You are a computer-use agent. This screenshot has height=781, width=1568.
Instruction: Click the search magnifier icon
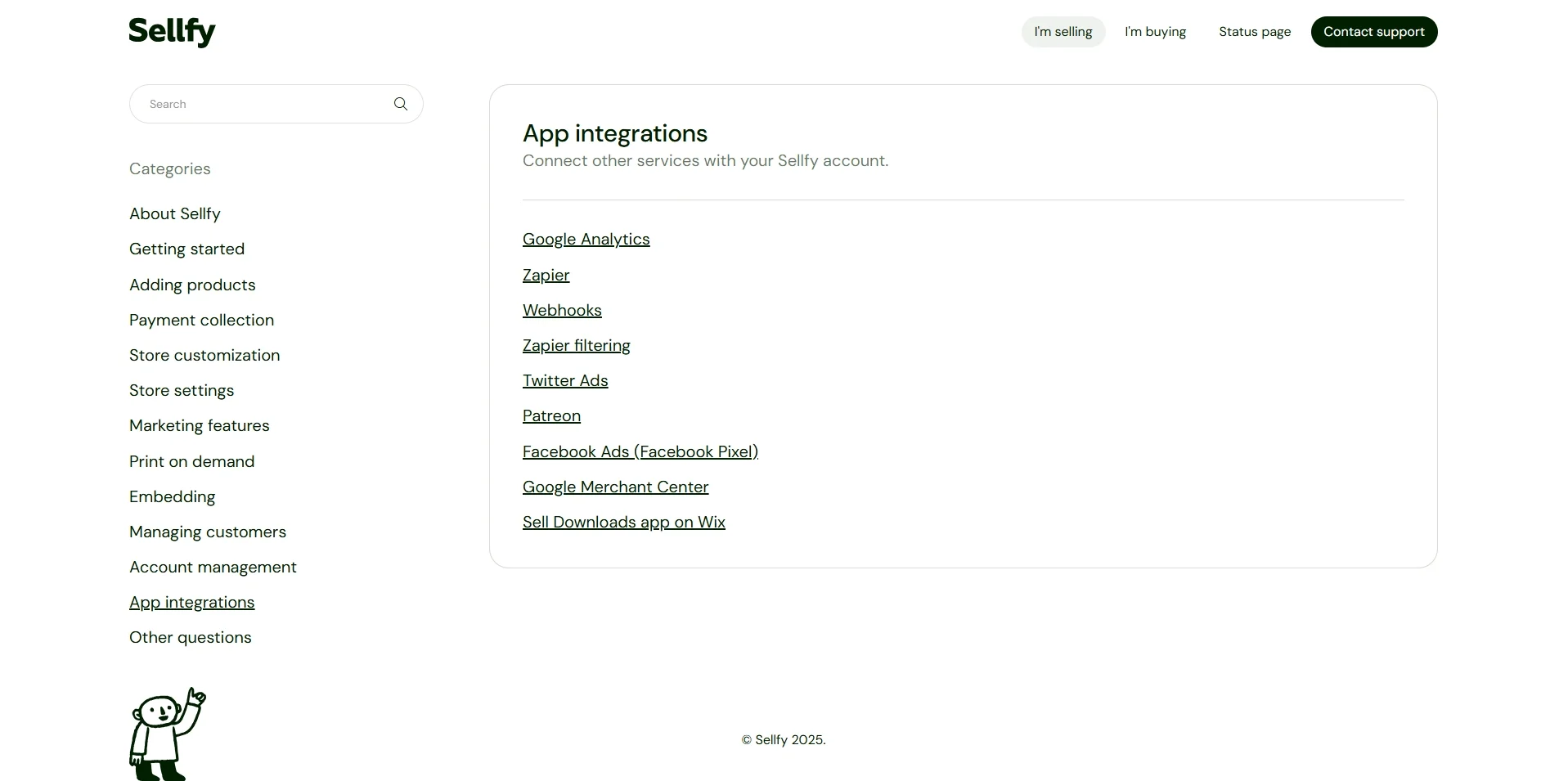(401, 104)
